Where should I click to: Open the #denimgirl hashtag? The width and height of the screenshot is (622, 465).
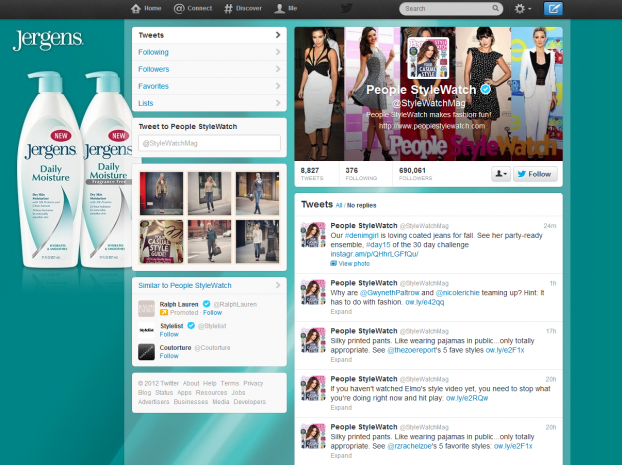pos(361,236)
